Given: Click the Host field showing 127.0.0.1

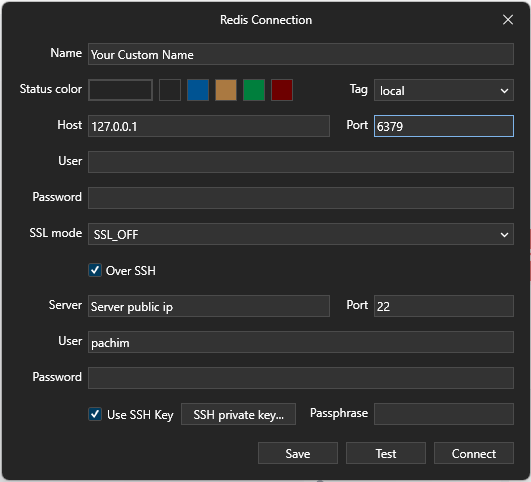Looking at the screenshot, I should click(x=209, y=126).
